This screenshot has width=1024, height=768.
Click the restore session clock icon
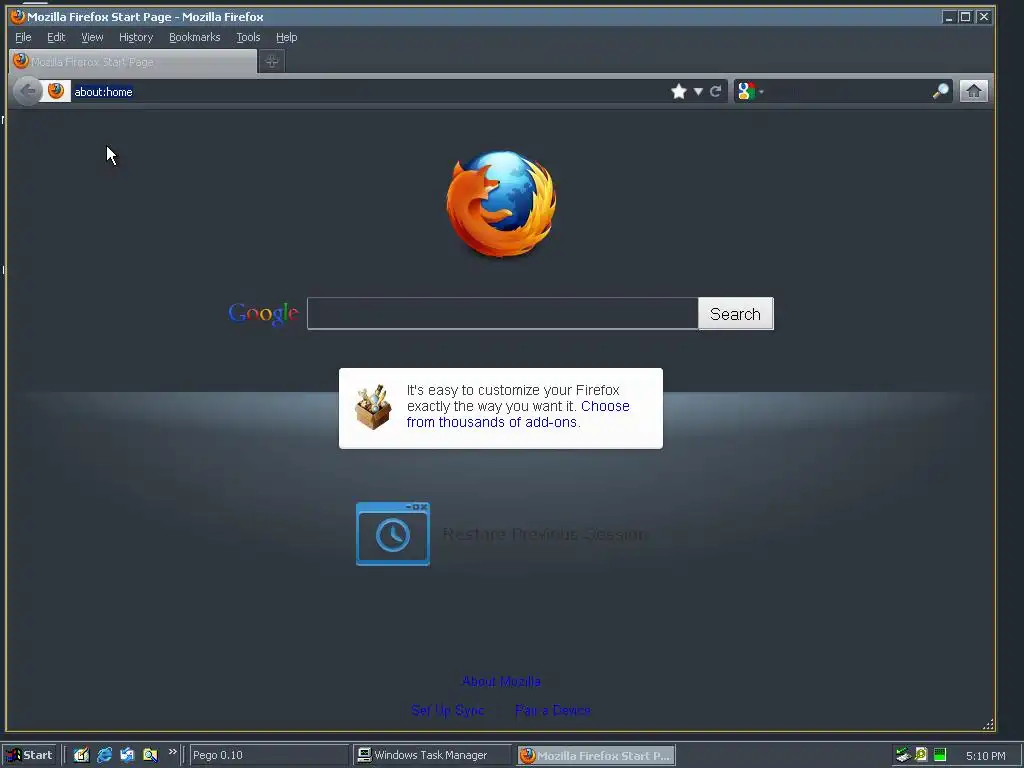[x=392, y=534]
